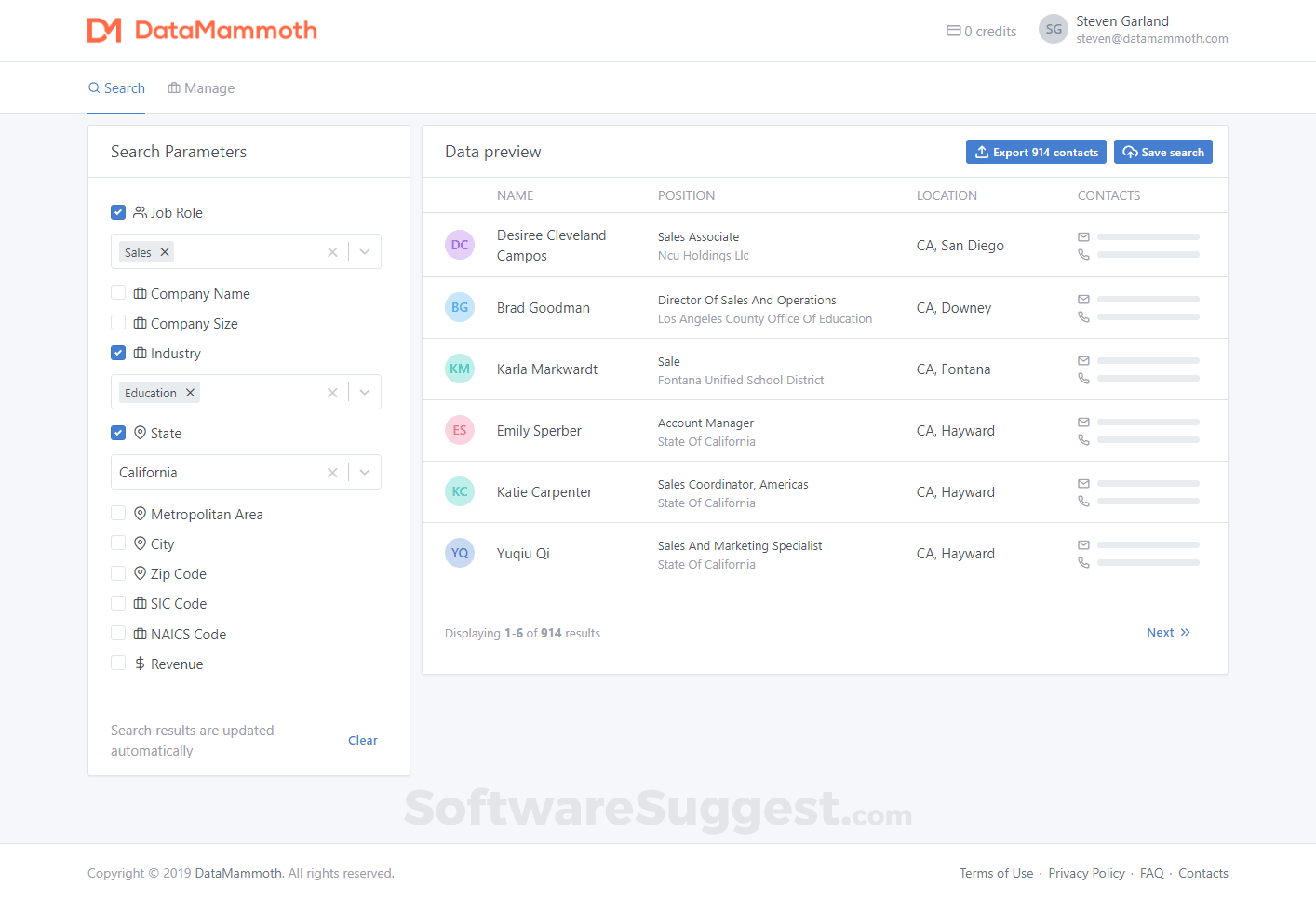Image resolution: width=1316 pixels, height=899 pixels.
Task: Remove the Education tag from Industry
Action: [190, 393]
